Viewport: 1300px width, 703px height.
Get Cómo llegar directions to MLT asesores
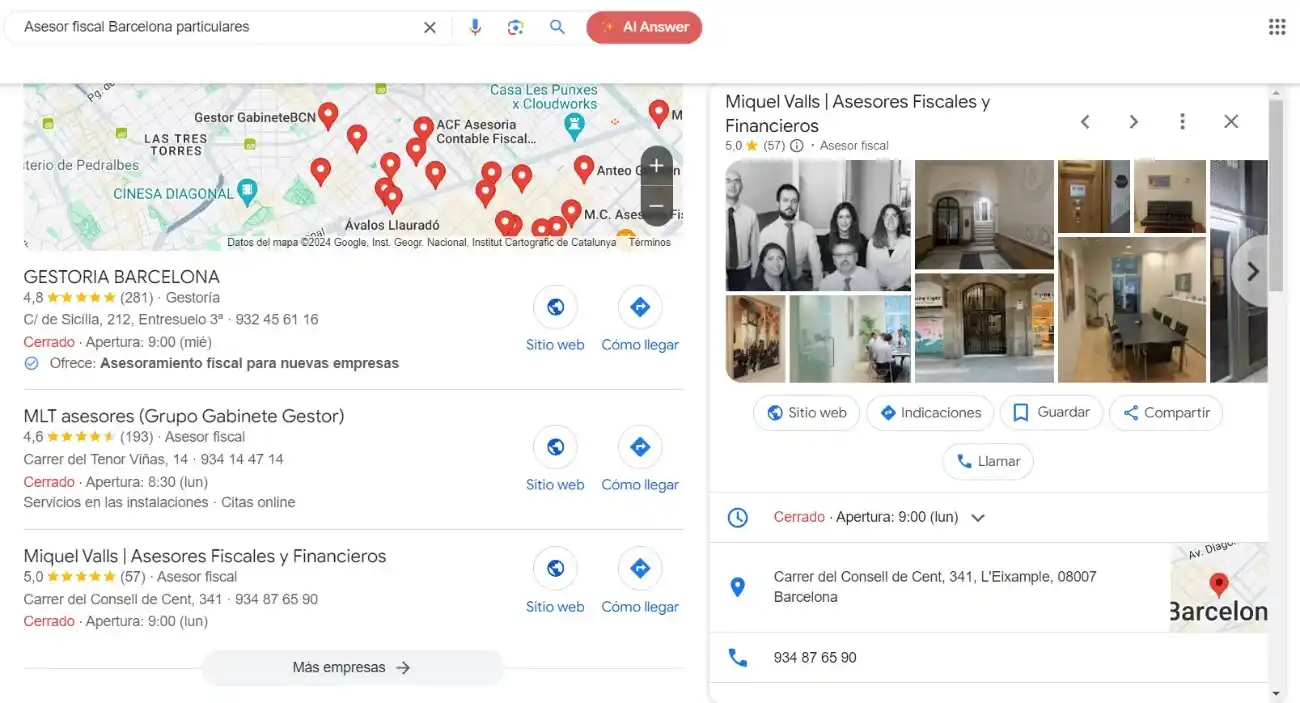pos(640,459)
